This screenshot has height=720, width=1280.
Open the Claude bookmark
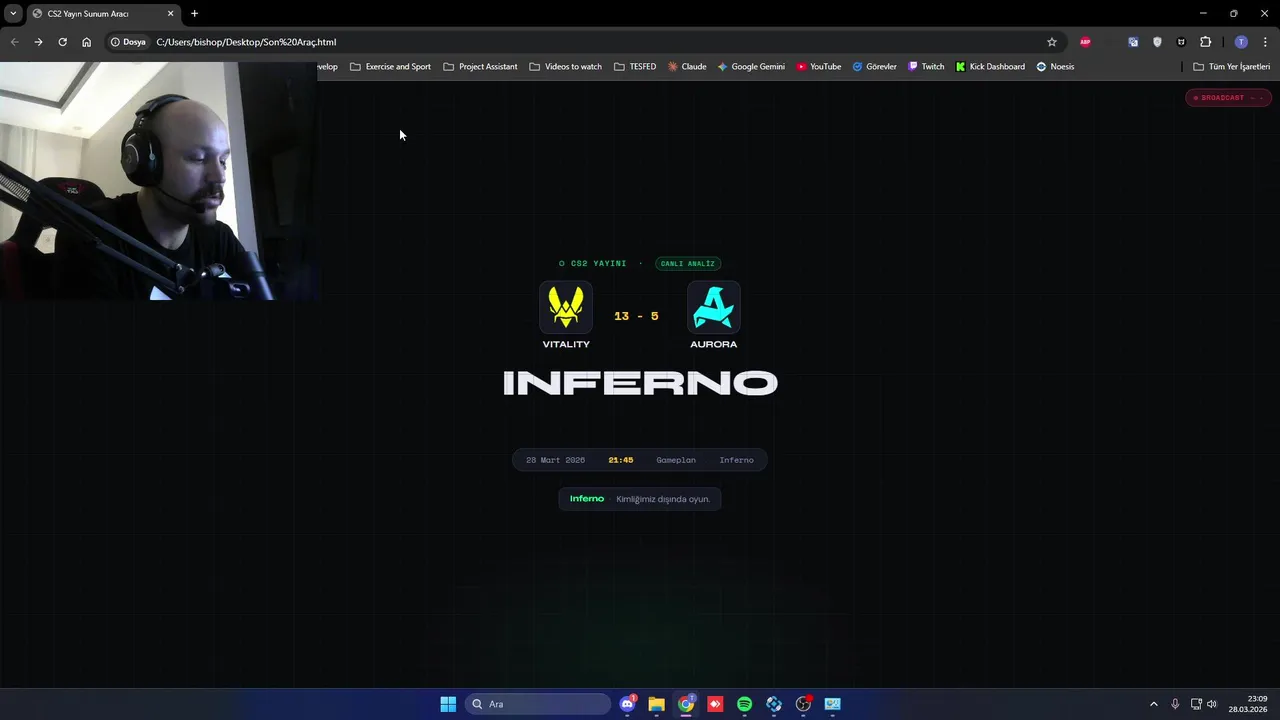coord(687,67)
